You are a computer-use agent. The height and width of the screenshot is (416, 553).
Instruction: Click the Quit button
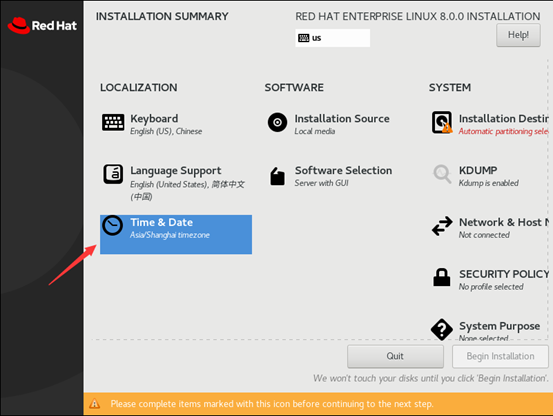[395, 356]
